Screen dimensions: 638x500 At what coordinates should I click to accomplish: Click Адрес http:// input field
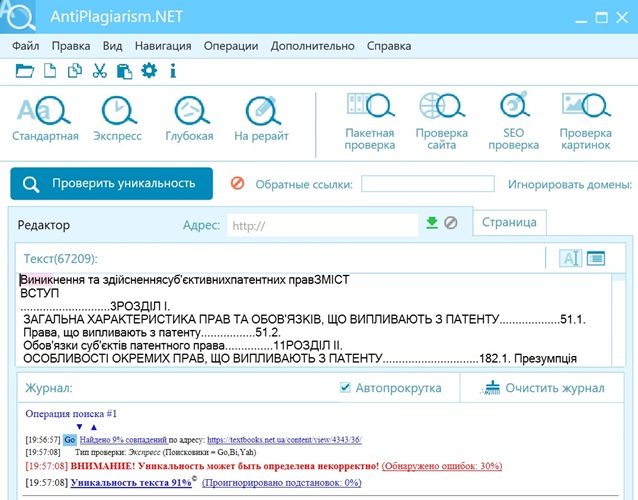323,225
